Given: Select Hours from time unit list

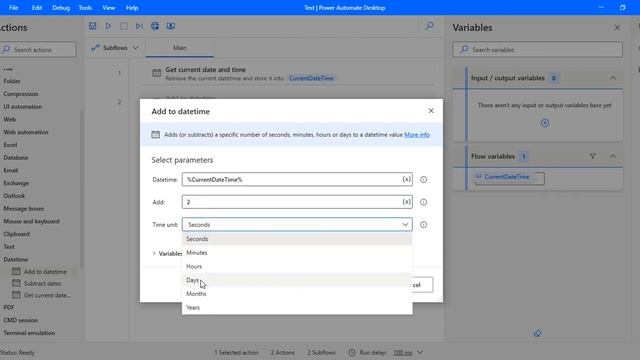Looking at the screenshot, I should [297, 266].
